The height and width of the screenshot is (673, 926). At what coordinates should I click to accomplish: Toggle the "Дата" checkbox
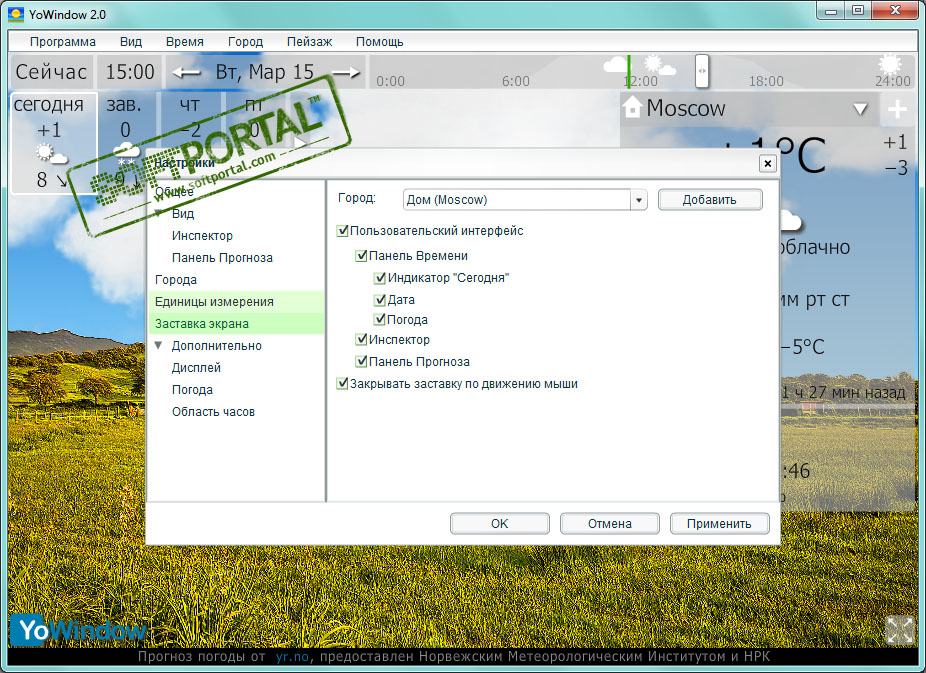pyautogui.click(x=380, y=299)
